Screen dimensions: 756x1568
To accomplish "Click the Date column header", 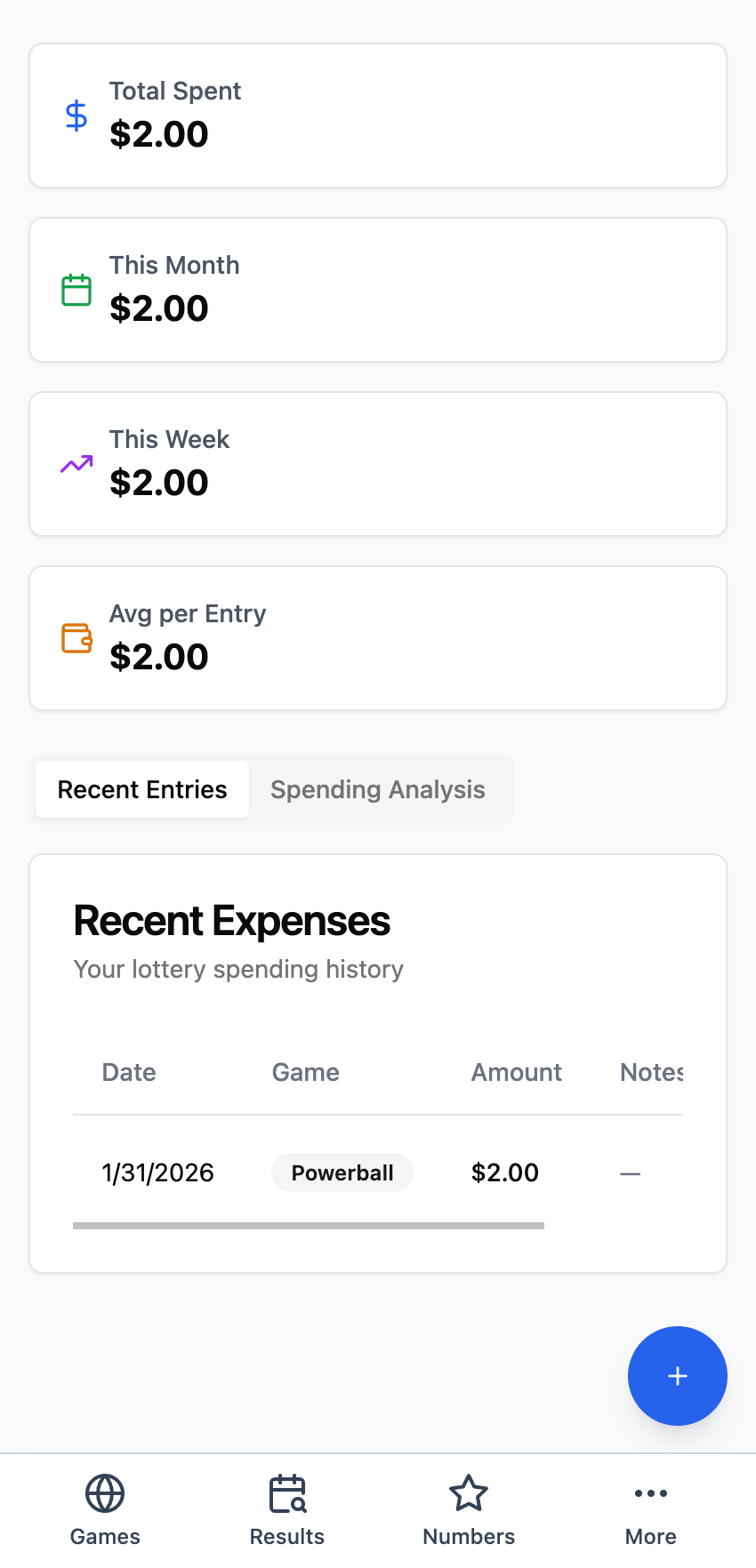I will 129,1072.
